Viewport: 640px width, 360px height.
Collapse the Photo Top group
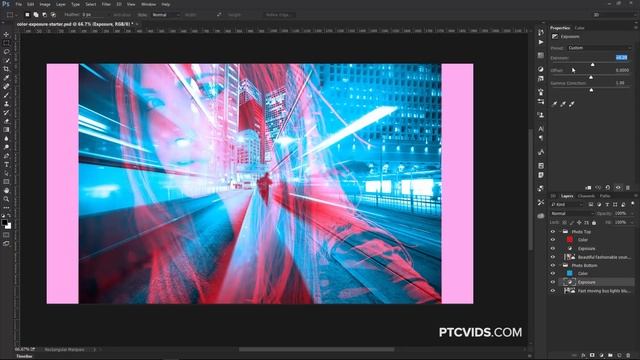point(560,231)
